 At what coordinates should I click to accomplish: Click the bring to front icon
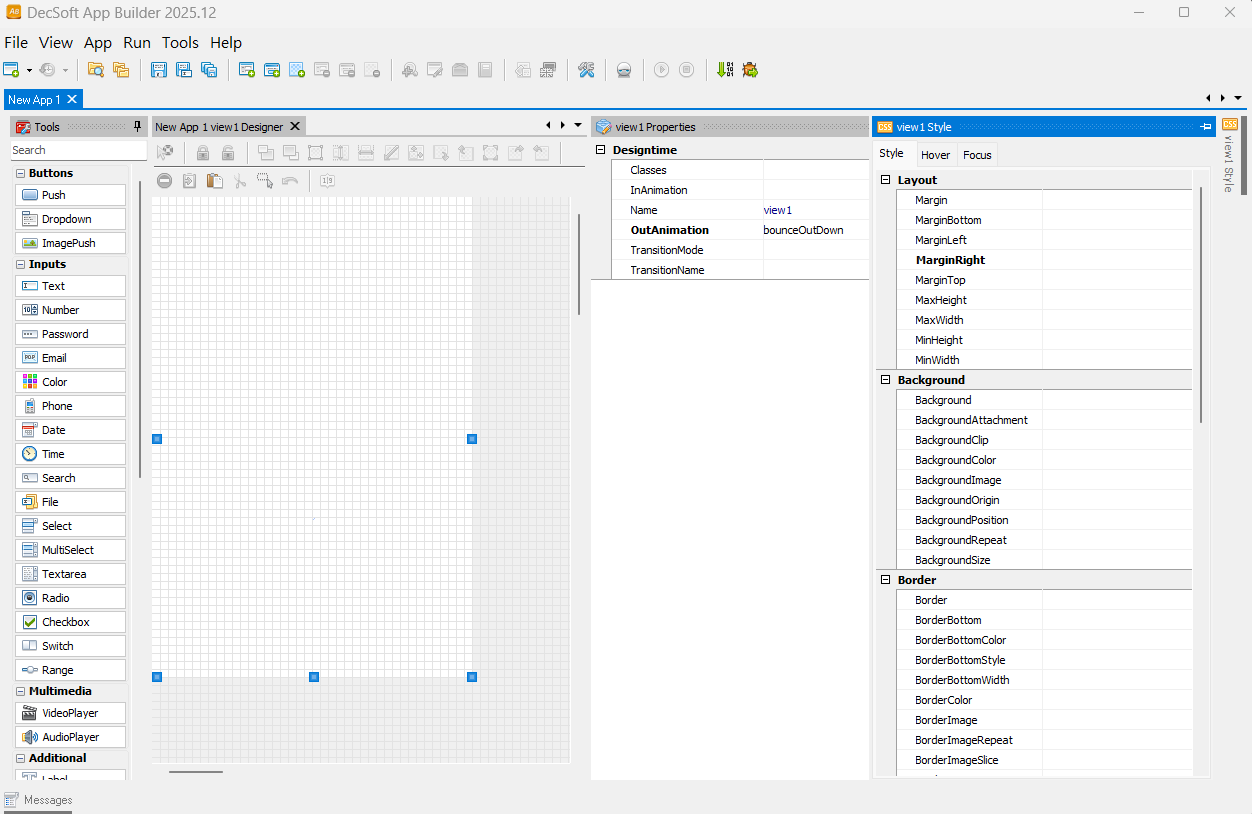pos(265,153)
